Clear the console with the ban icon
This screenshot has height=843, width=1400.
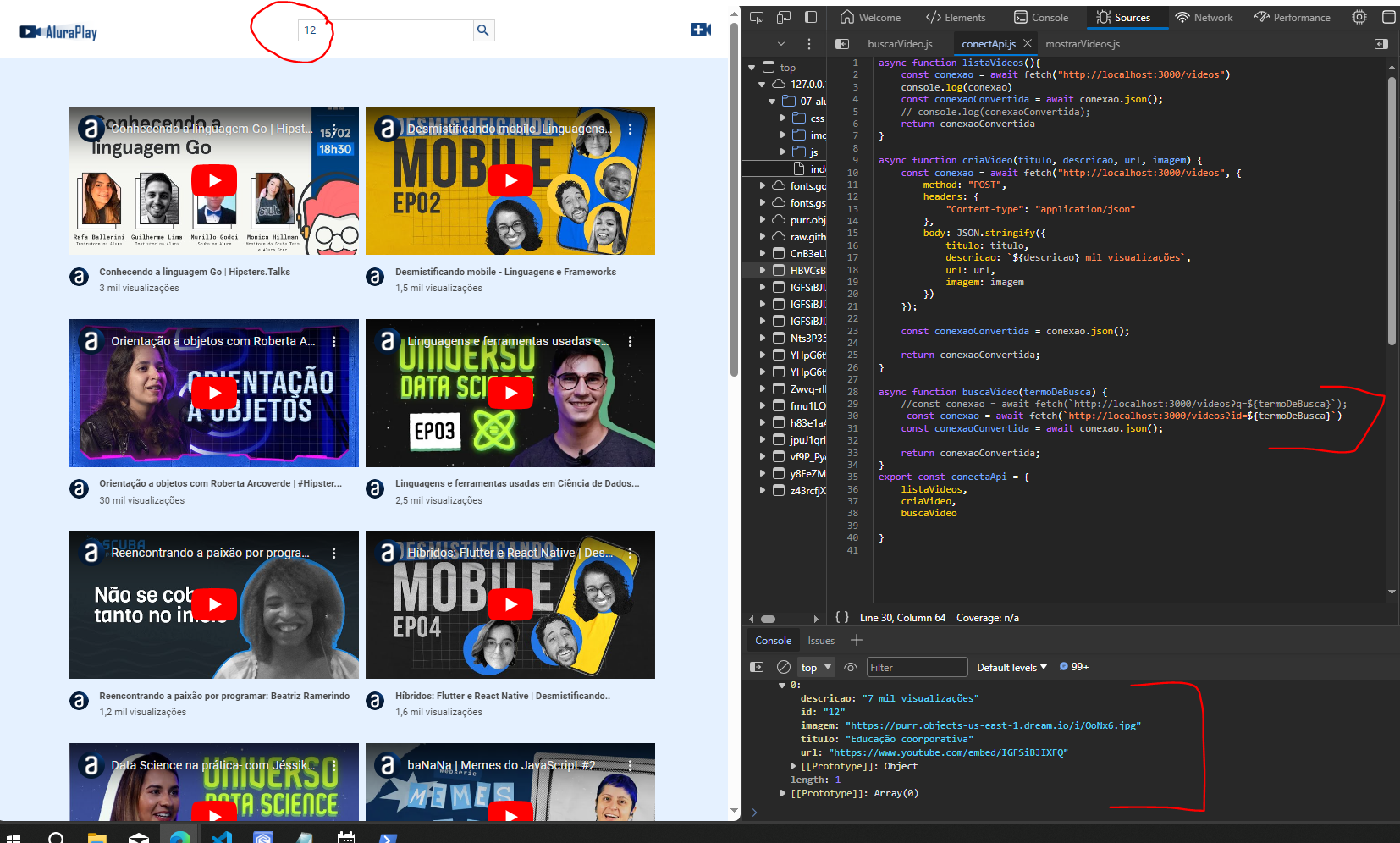[x=784, y=667]
